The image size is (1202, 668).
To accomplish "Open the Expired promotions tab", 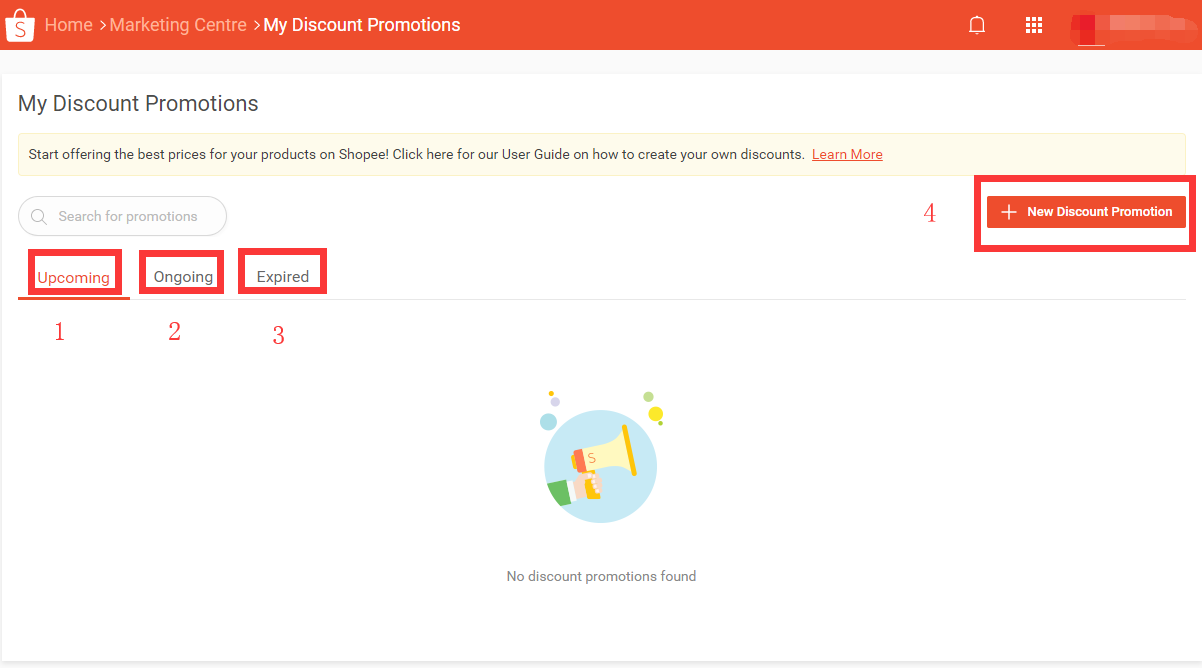I will (283, 276).
